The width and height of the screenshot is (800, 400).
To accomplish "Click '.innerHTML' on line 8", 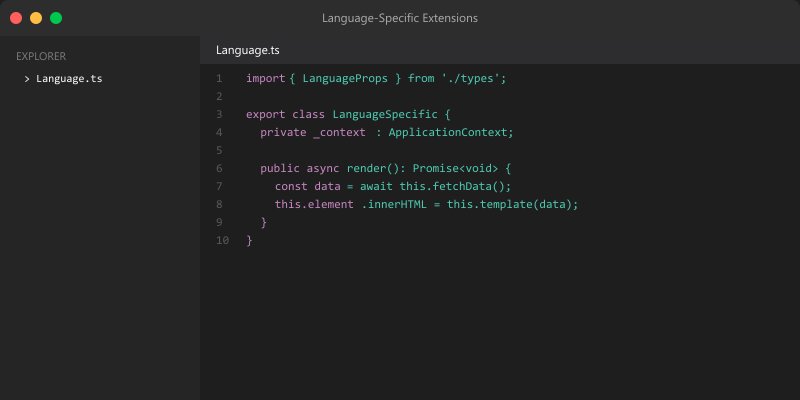I will pos(394,205).
